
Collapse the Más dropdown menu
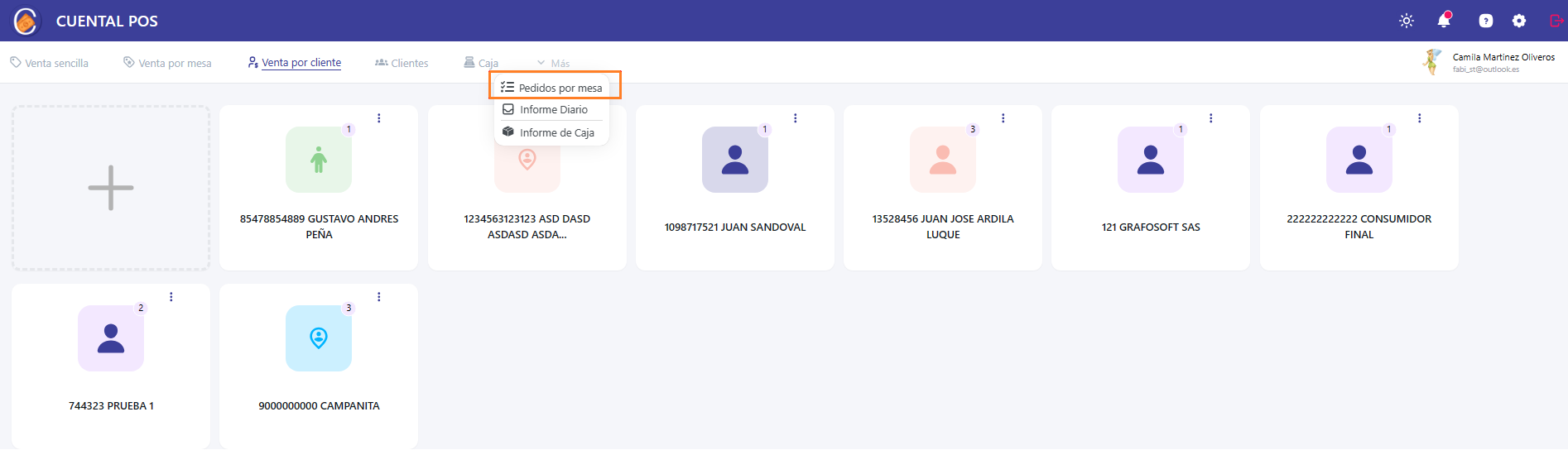[553, 63]
